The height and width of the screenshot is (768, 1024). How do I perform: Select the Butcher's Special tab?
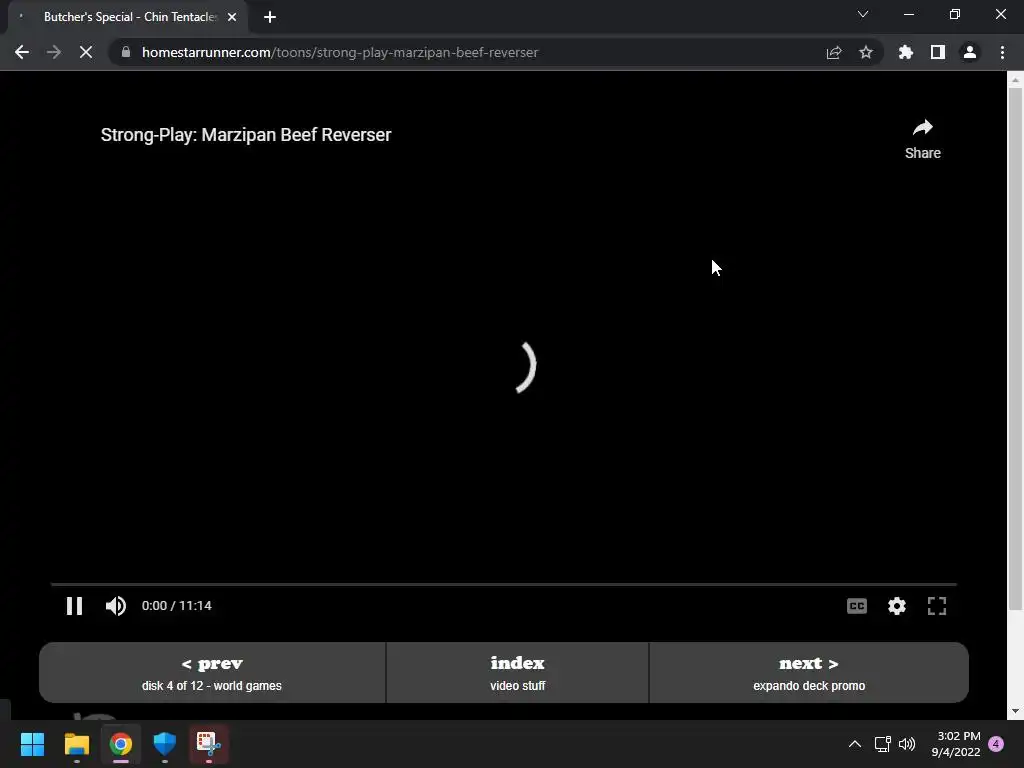(x=128, y=17)
